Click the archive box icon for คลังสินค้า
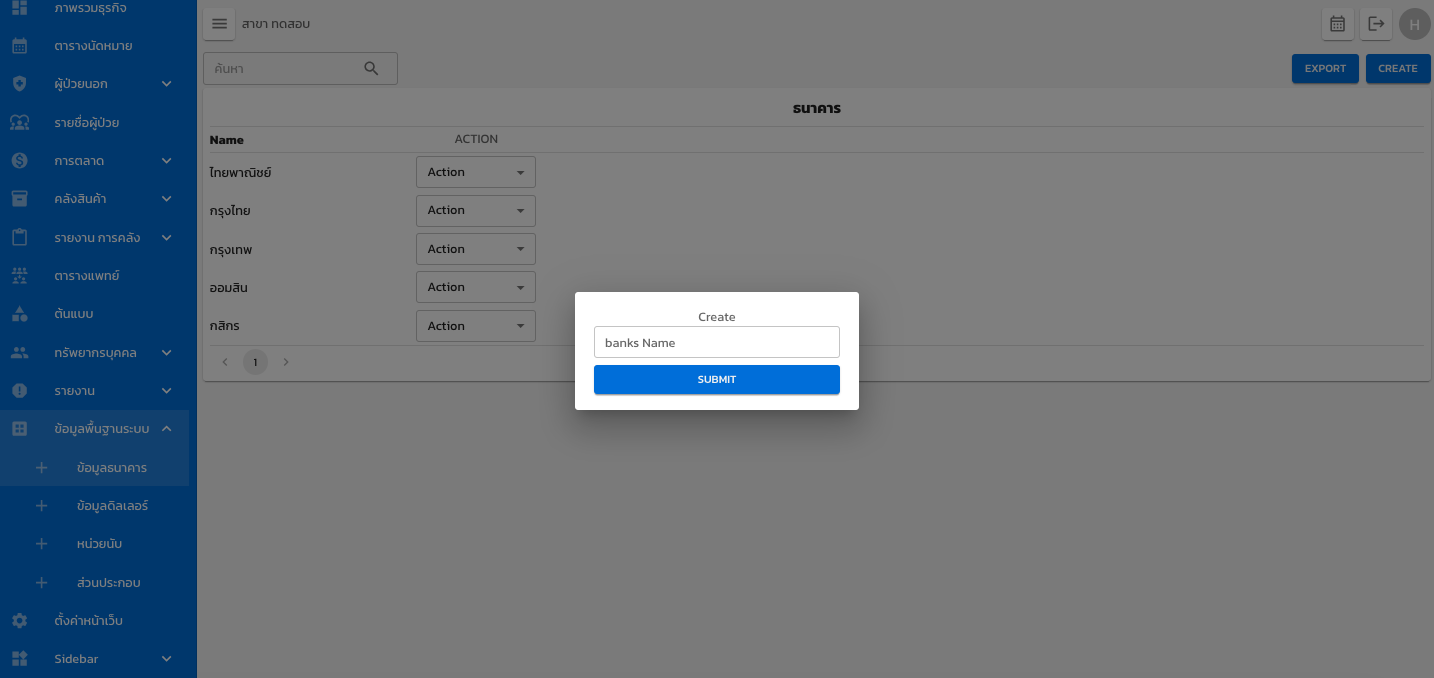 click(x=19, y=199)
